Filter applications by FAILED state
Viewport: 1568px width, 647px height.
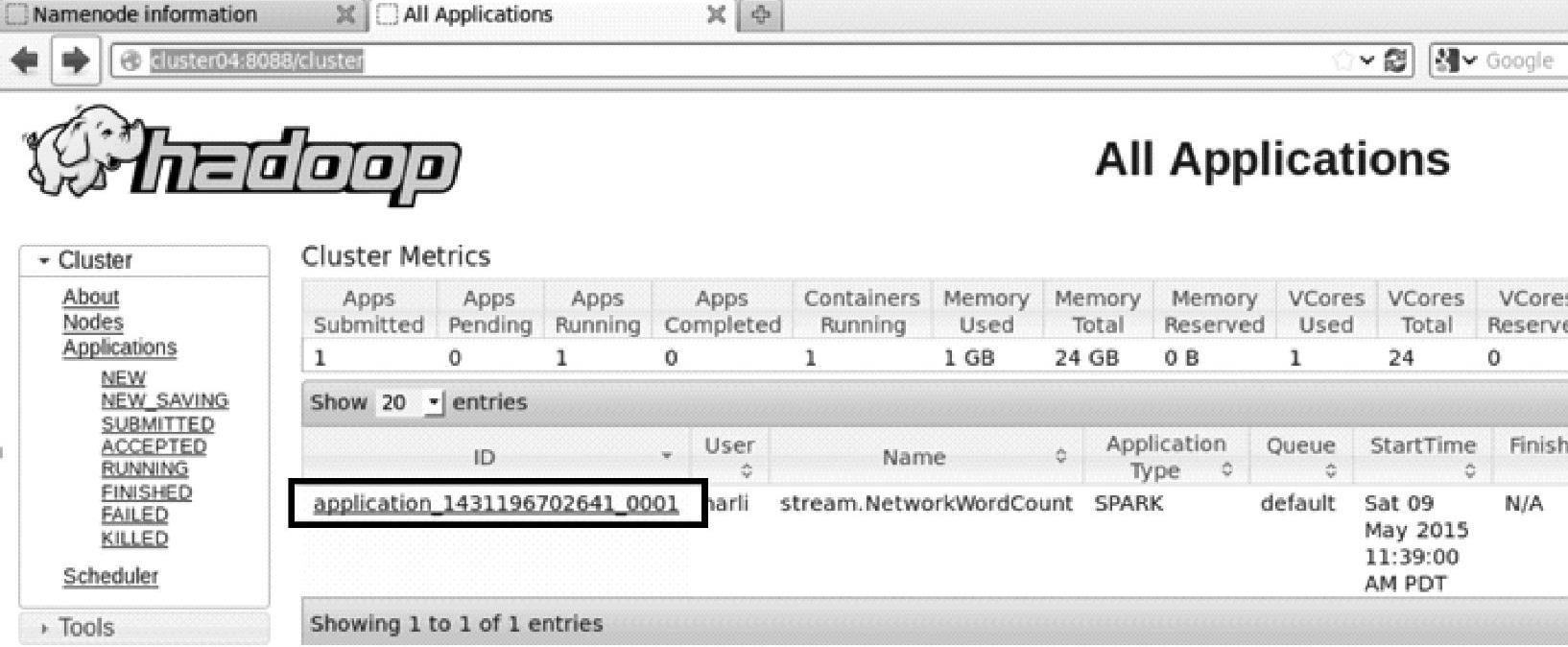(135, 515)
